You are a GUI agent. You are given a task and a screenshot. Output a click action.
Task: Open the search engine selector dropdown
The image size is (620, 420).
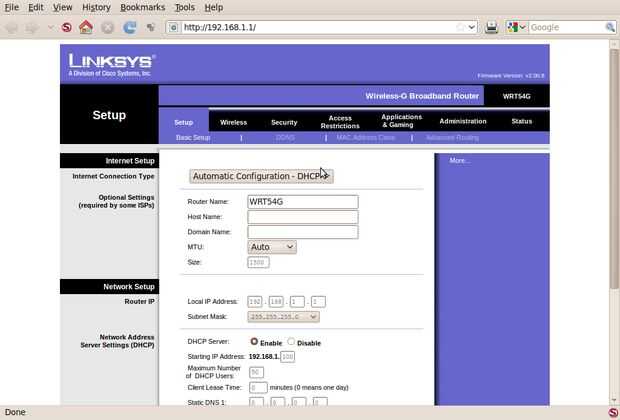pos(517,27)
